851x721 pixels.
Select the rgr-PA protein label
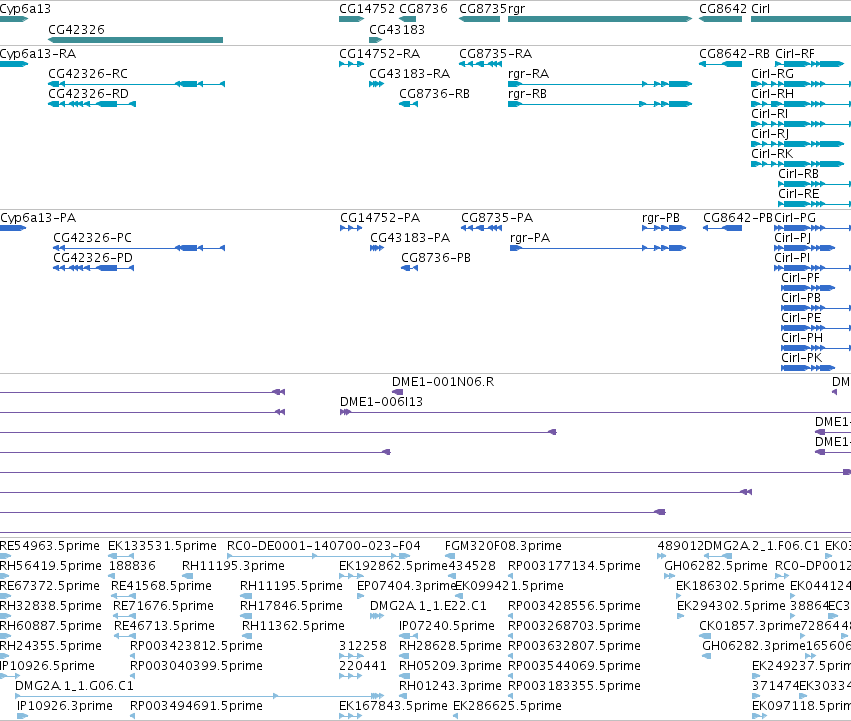[530, 238]
